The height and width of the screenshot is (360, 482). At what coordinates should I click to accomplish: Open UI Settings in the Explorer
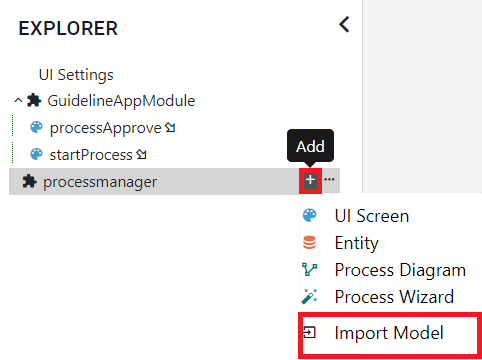tap(76, 75)
